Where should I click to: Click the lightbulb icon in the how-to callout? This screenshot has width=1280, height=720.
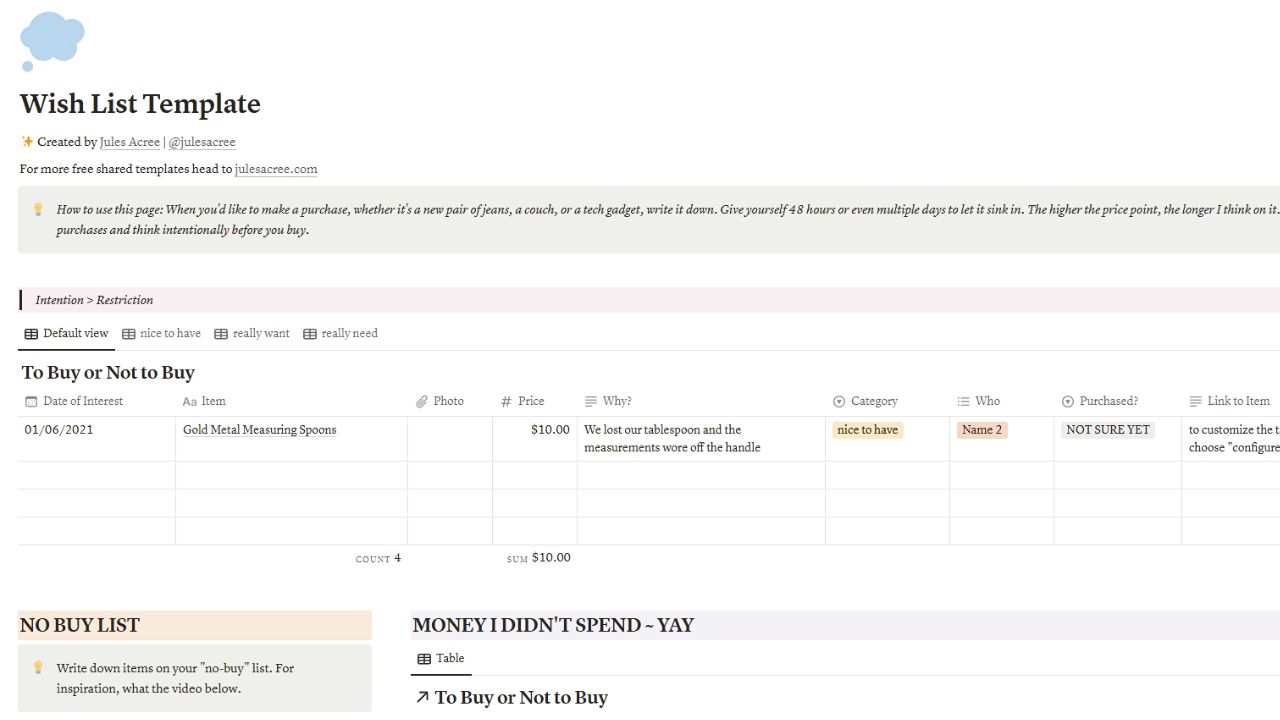tap(39, 210)
